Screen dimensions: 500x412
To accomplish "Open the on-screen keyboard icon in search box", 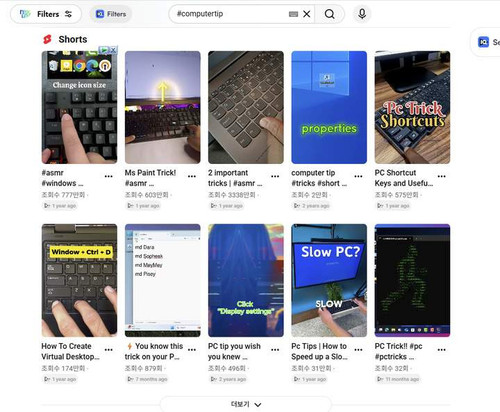I will click(293, 14).
